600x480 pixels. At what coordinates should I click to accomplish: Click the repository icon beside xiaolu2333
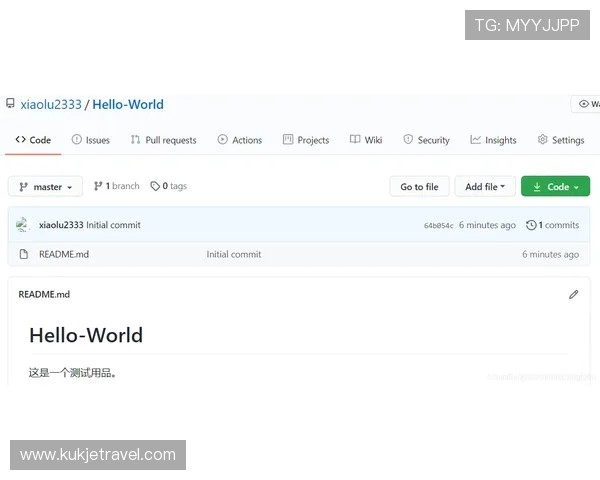[x=11, y=104]
